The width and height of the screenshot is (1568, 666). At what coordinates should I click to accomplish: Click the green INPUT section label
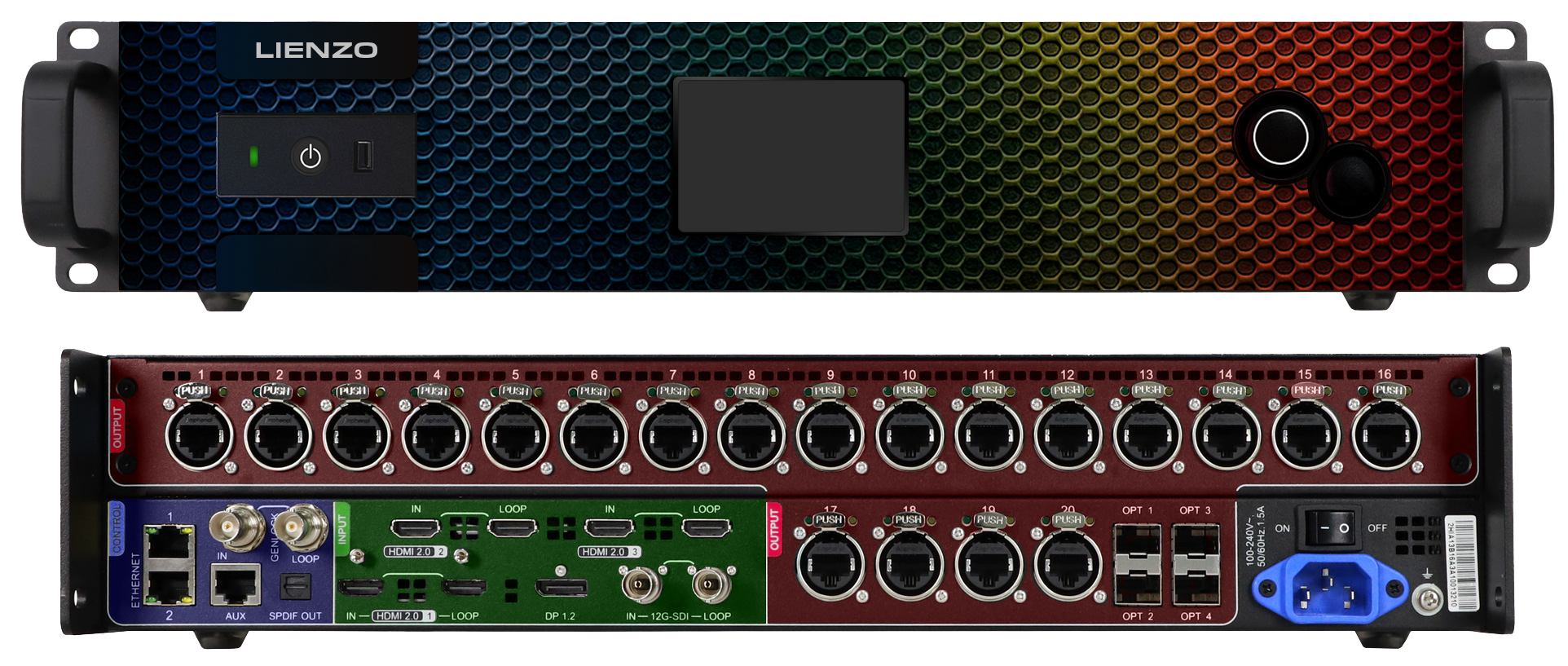(342, 527)
